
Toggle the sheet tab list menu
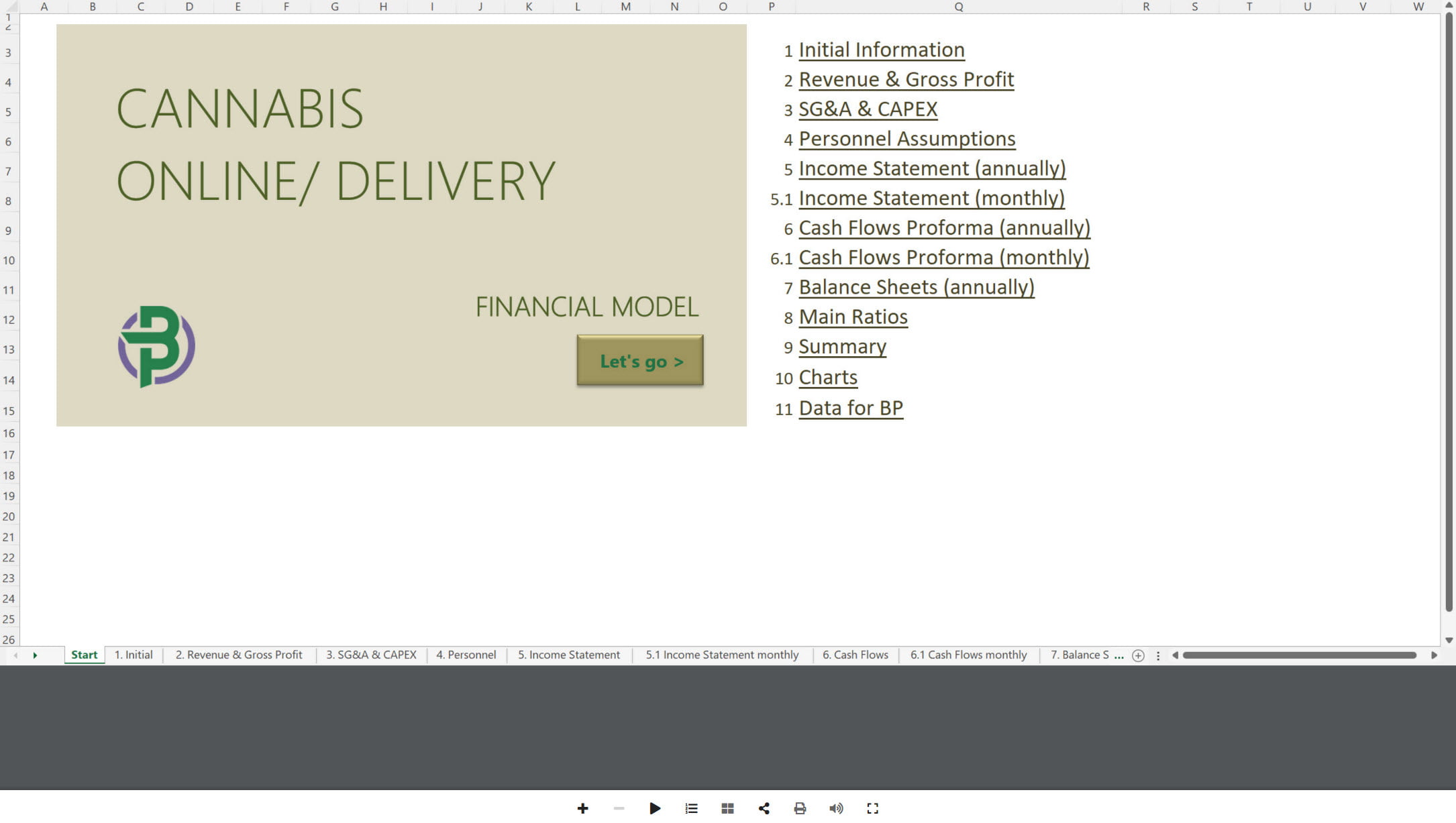(1159, 655)
